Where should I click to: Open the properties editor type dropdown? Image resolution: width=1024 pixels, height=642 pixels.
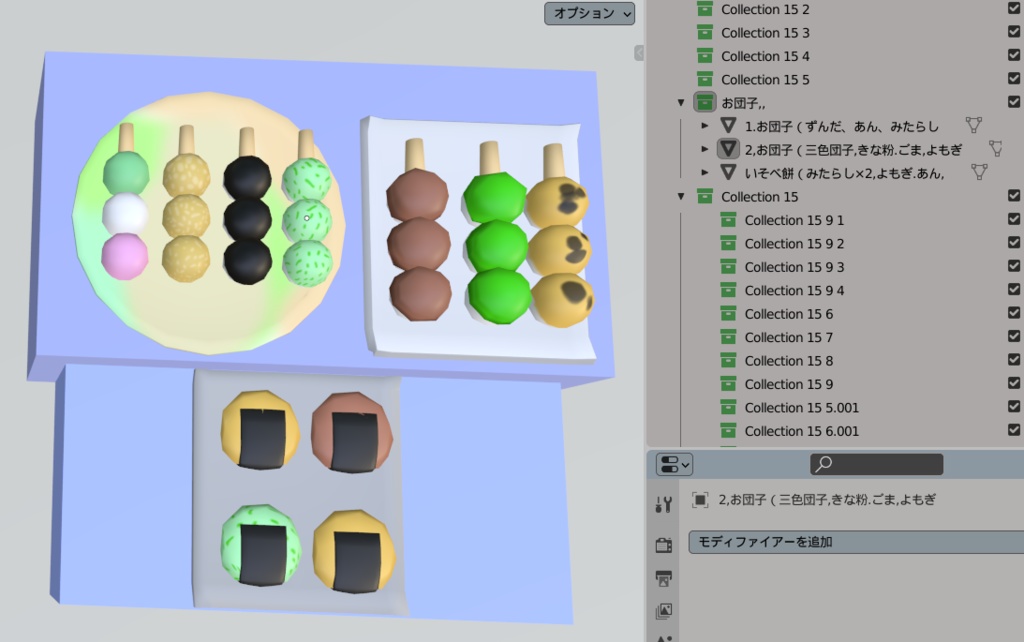[x=674, y=465]
